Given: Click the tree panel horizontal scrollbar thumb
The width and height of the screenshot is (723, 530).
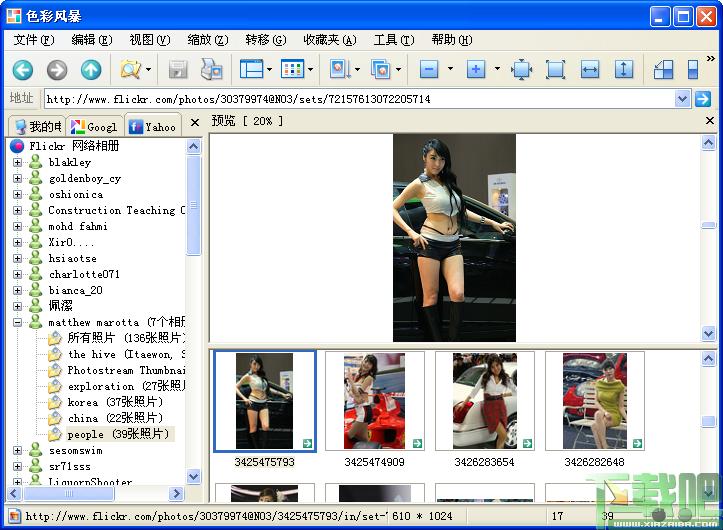Looking at the screenshot, I should (68, 494).
